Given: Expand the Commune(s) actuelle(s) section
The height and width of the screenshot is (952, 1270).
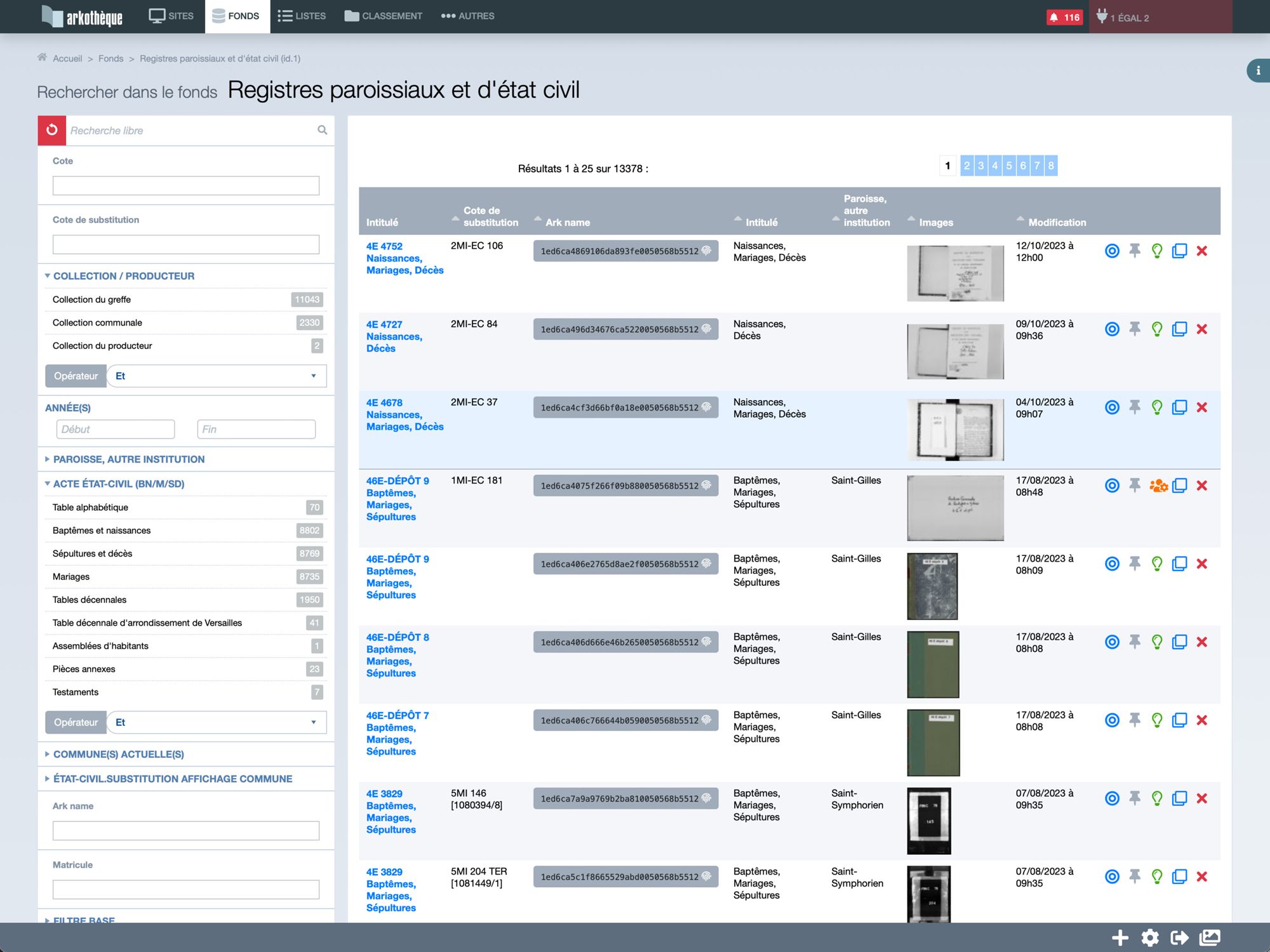Looking at the screenshot, I should tap(119, 755).
